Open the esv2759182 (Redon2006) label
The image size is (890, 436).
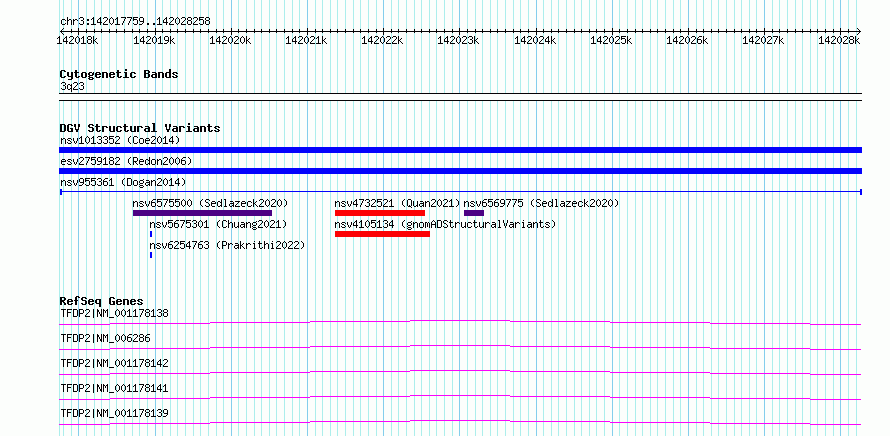tap(126, 161)
